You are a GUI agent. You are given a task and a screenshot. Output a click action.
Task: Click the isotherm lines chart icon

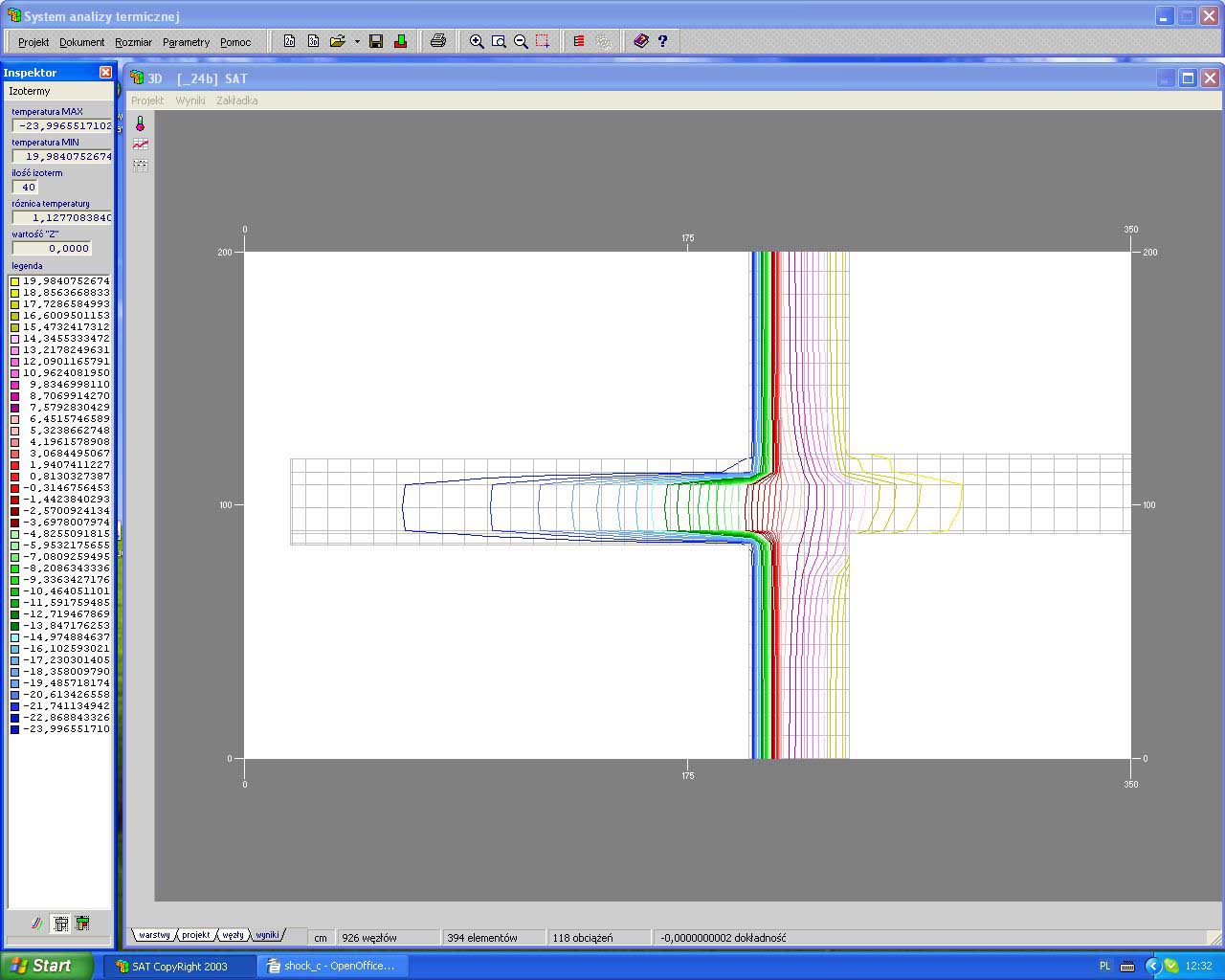(x=141, y=145)
